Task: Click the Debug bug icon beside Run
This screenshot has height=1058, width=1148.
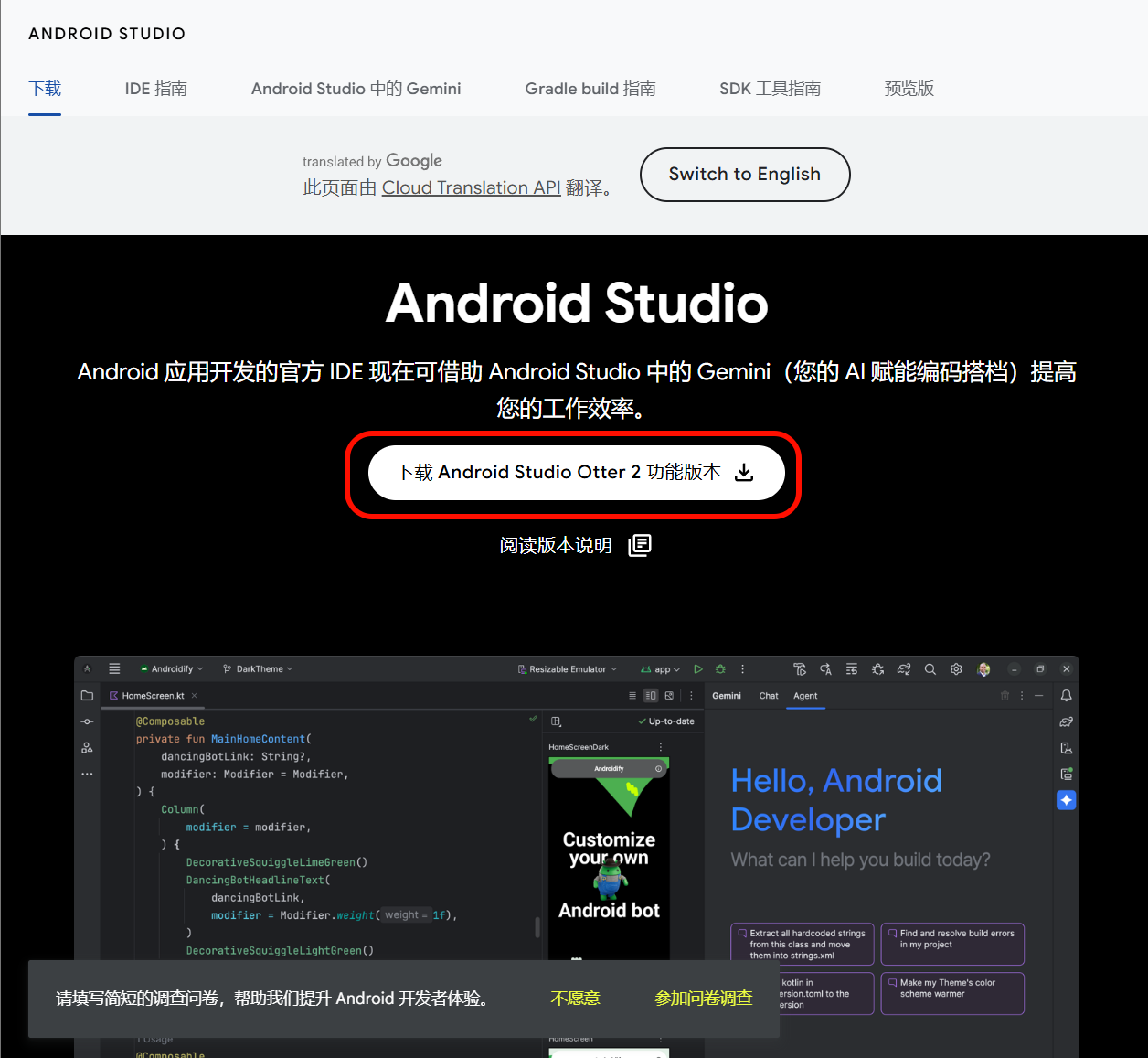Action: [x=720, y=669]
